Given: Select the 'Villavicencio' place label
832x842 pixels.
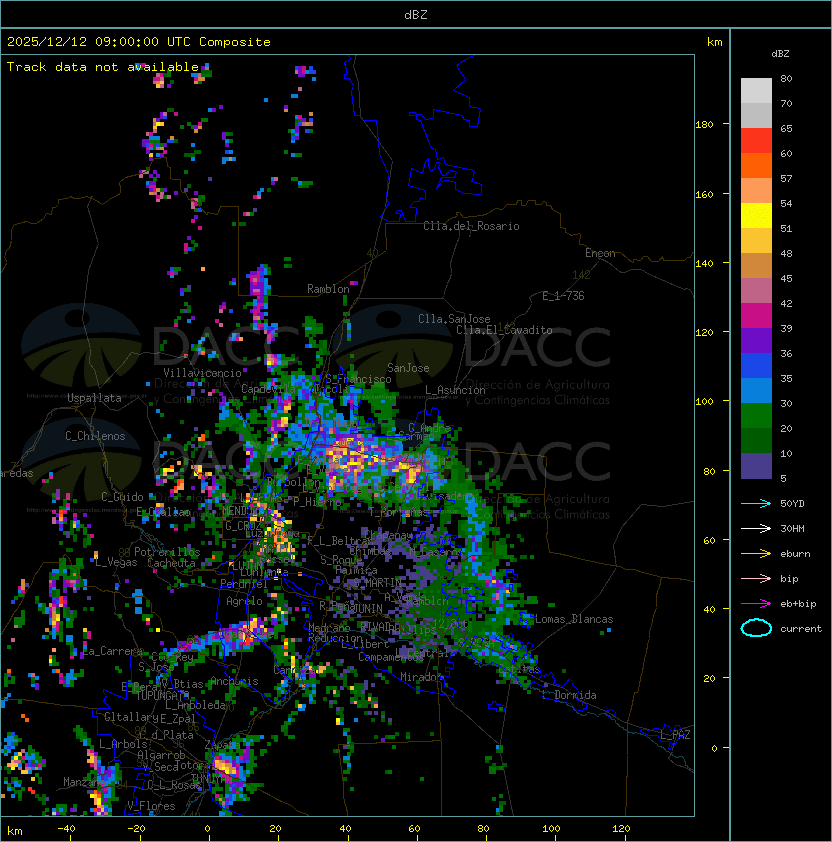Looking at the screenshot, I should point(202,373).
